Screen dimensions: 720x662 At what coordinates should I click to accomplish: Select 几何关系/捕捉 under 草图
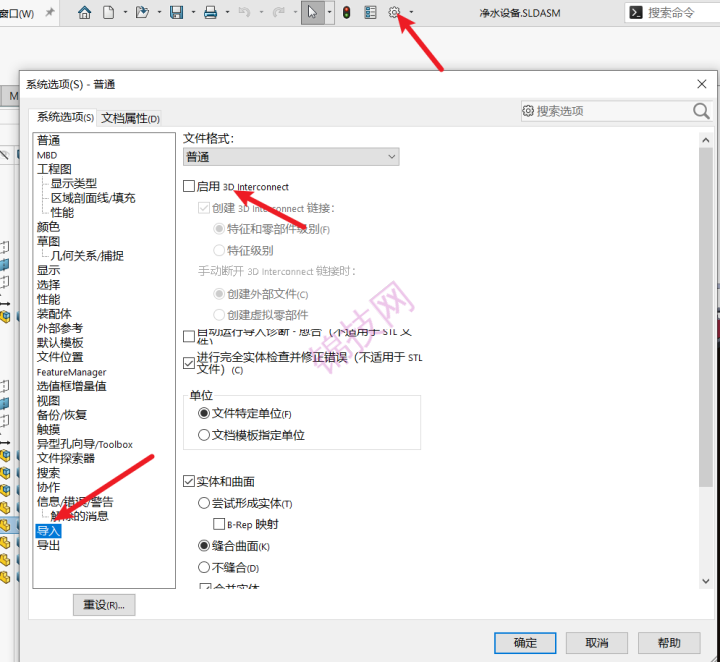click(x=87, y=256)
